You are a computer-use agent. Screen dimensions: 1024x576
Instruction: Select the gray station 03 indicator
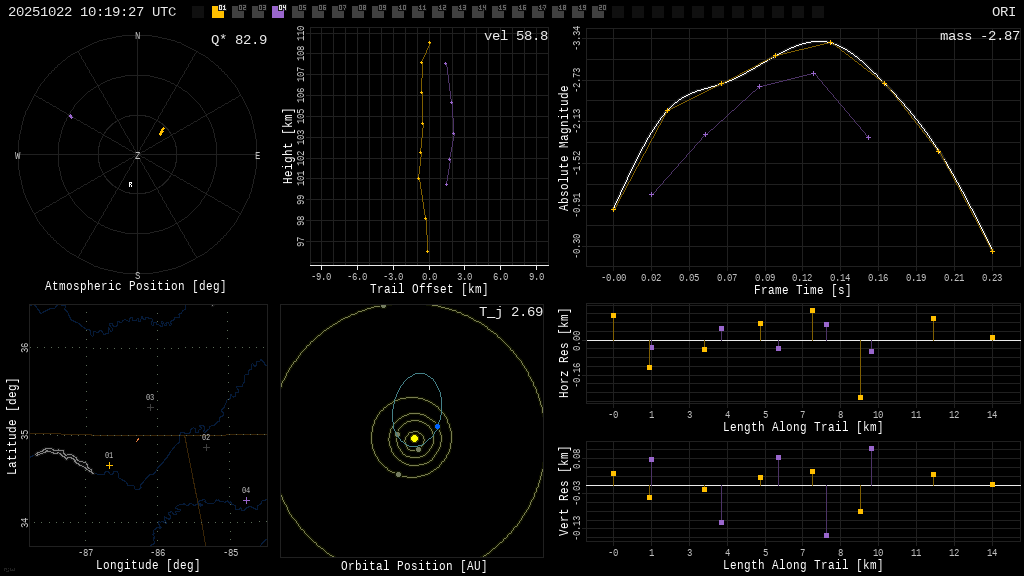(x=258, y=12)
